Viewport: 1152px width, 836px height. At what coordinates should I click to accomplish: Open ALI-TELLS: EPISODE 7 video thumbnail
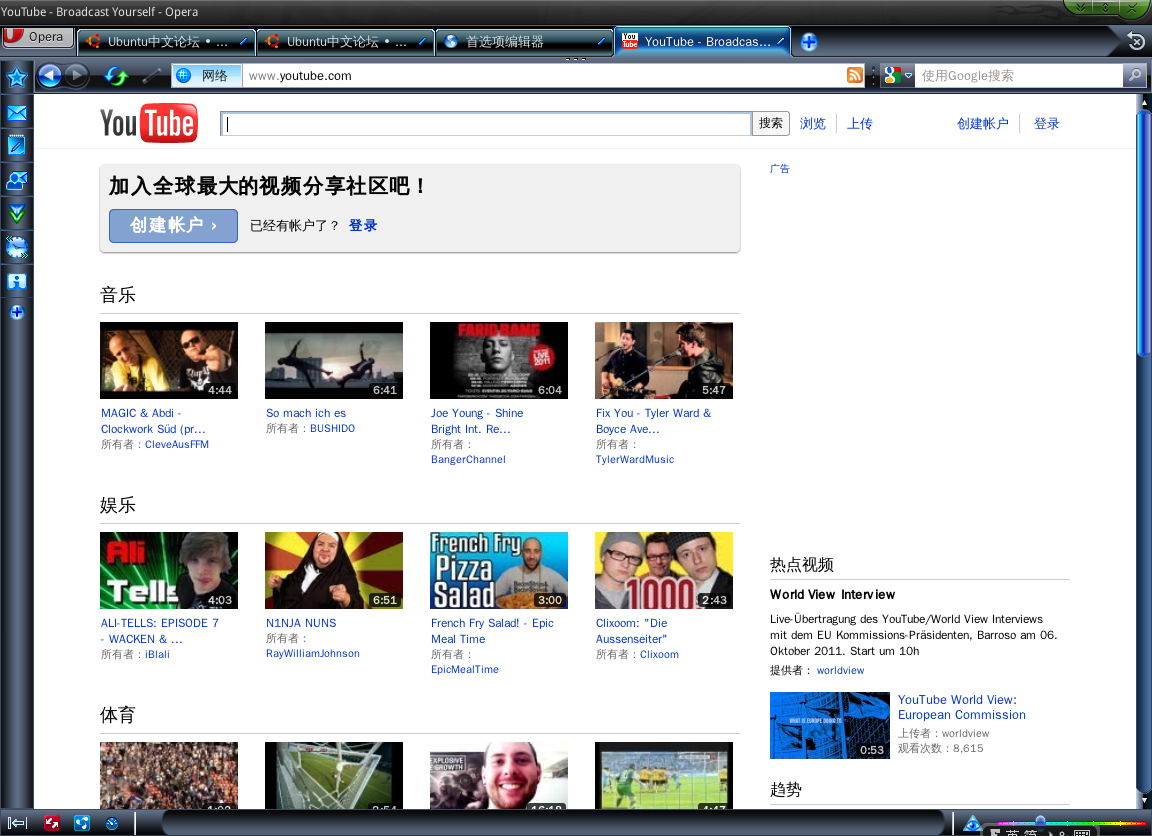(x=169, y=571)
